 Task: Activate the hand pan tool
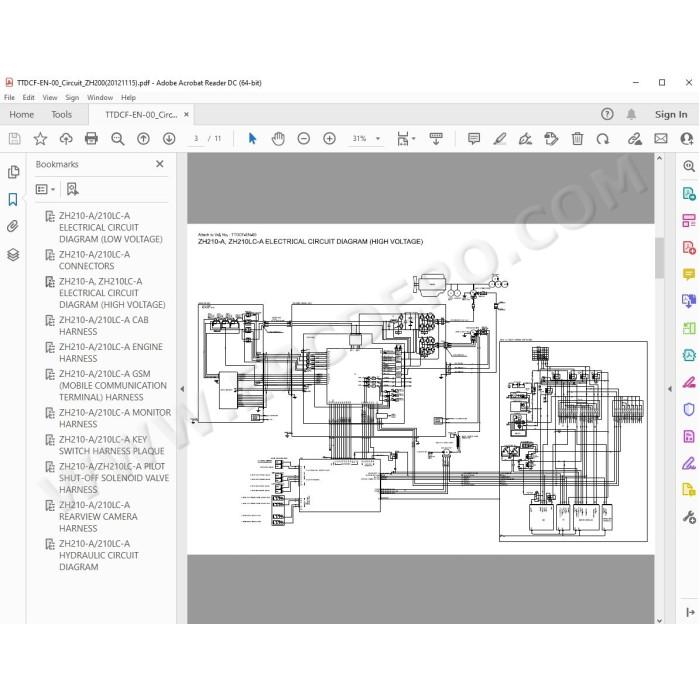click(x=278, y=139)
